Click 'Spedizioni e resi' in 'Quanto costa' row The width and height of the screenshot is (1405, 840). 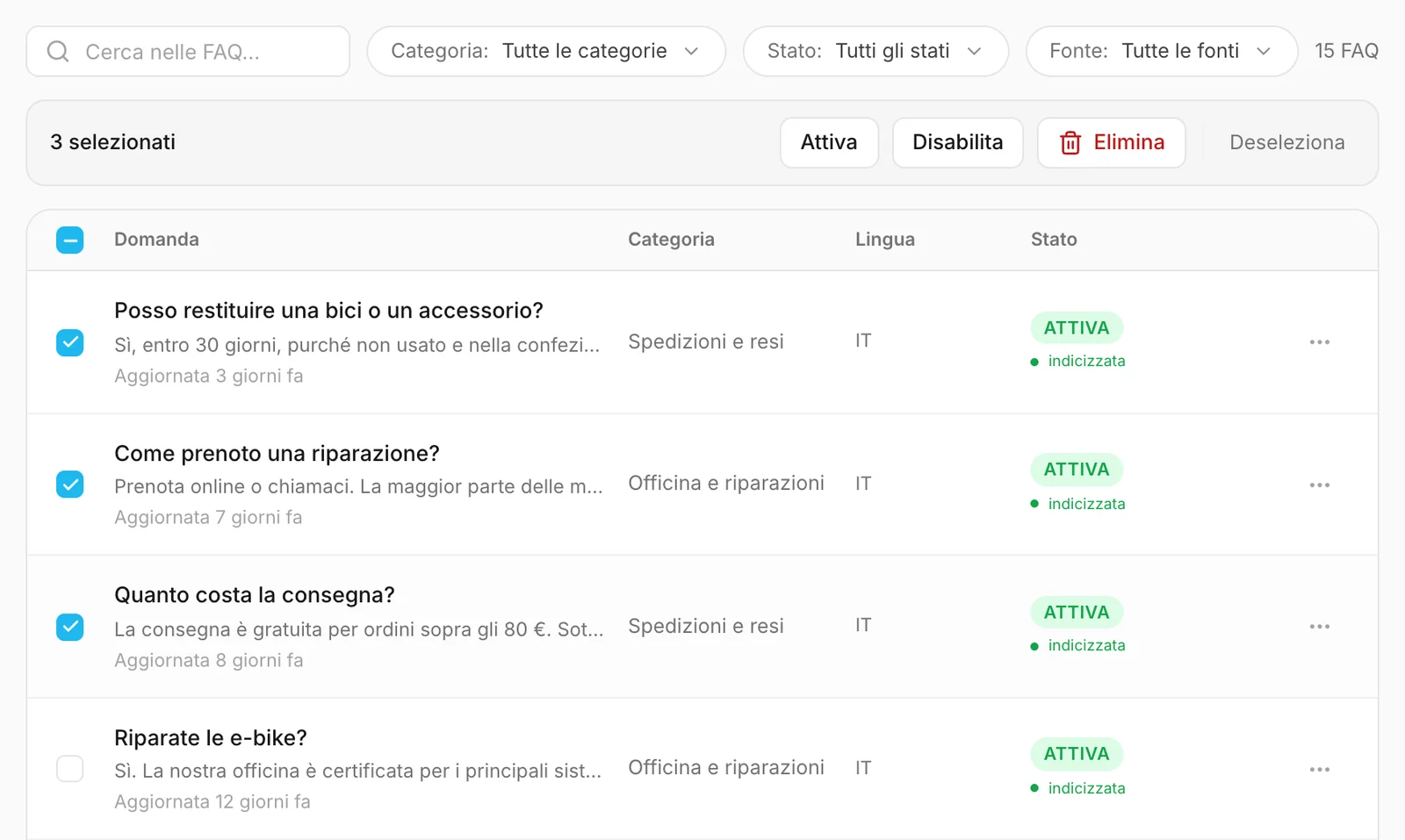pos(706,626)
